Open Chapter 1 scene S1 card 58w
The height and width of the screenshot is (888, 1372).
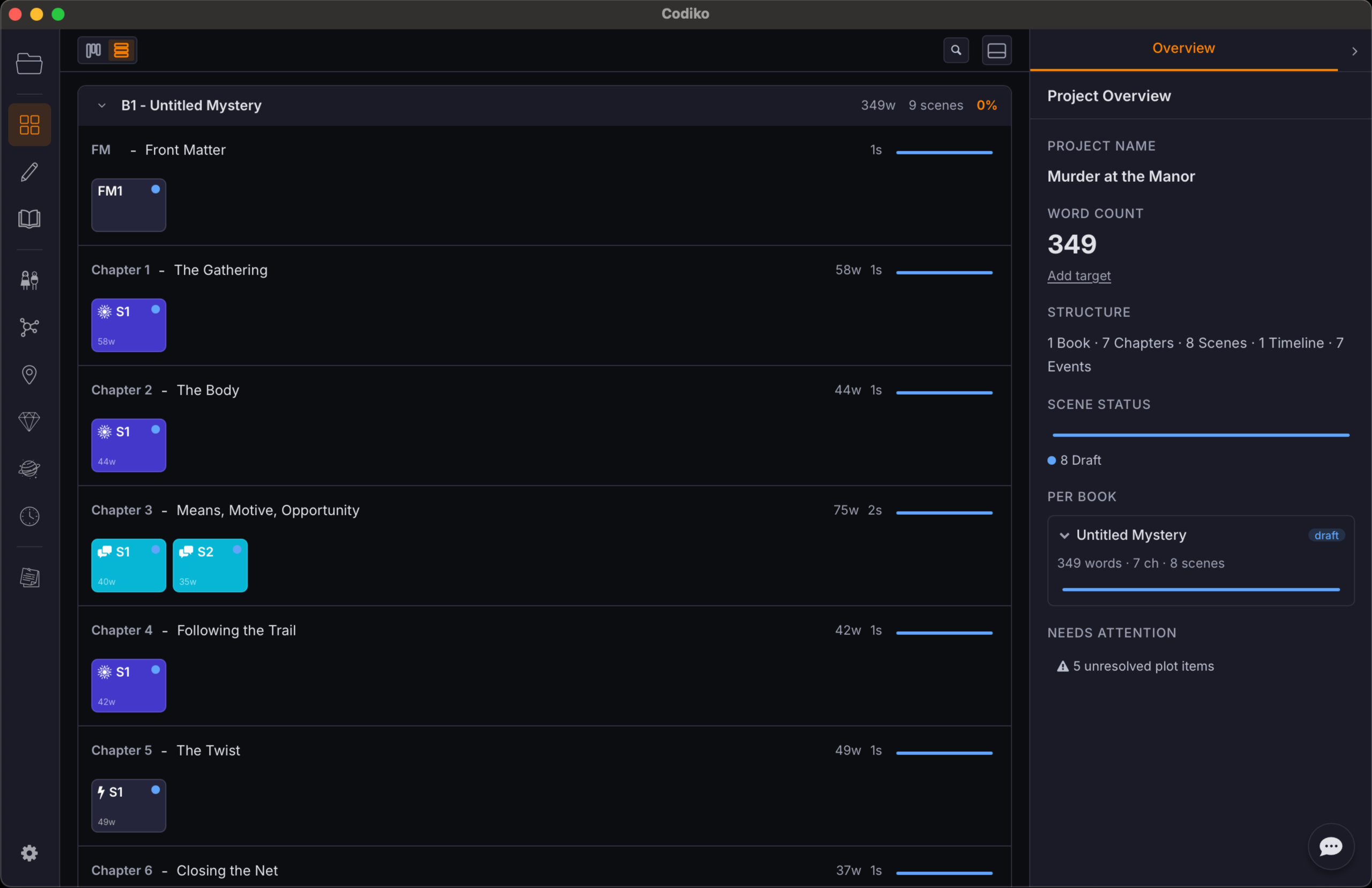[129, 325]
